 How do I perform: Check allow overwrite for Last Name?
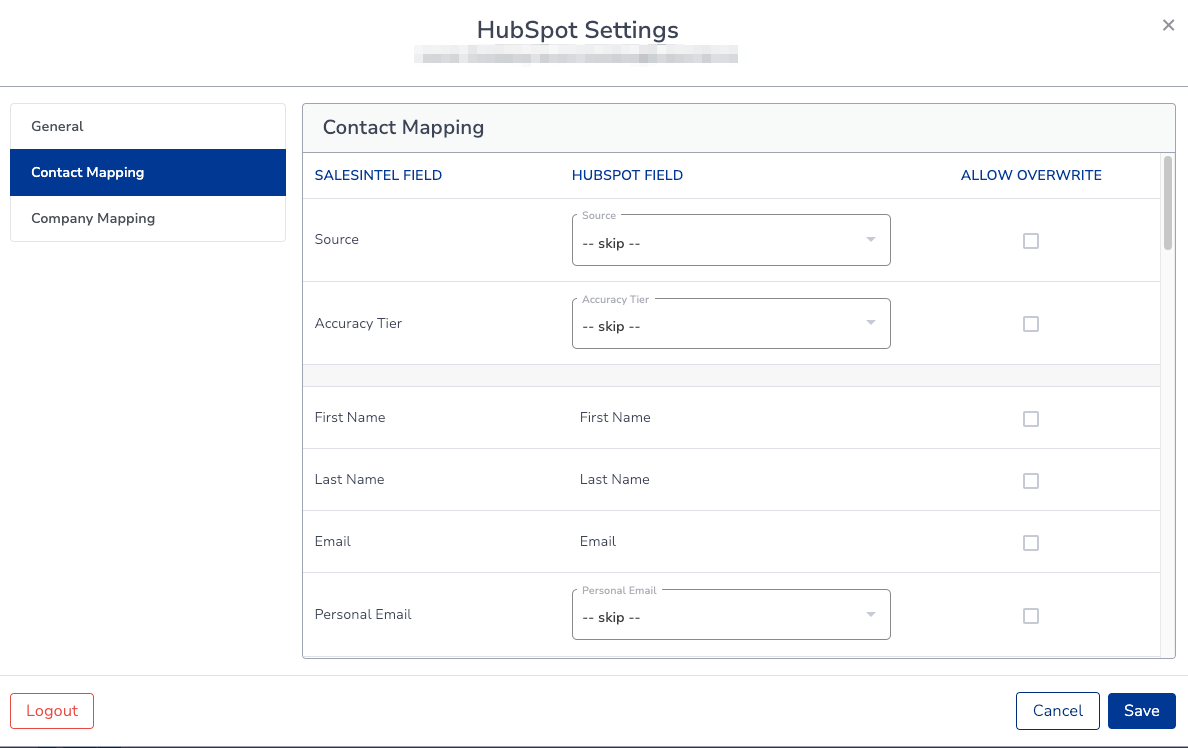tap(1030, 481)
